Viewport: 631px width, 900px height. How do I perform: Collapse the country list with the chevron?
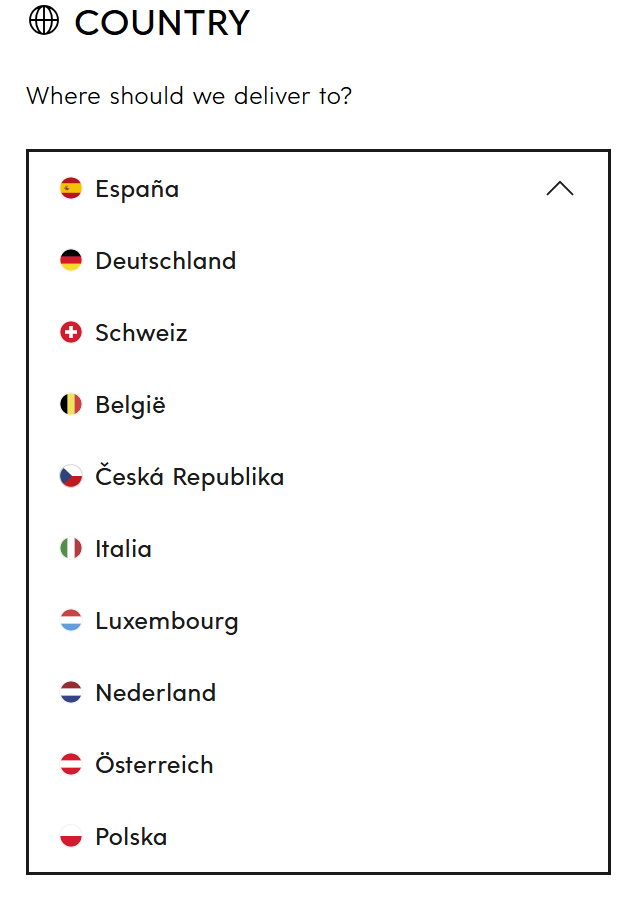click(x=560, y=188)
